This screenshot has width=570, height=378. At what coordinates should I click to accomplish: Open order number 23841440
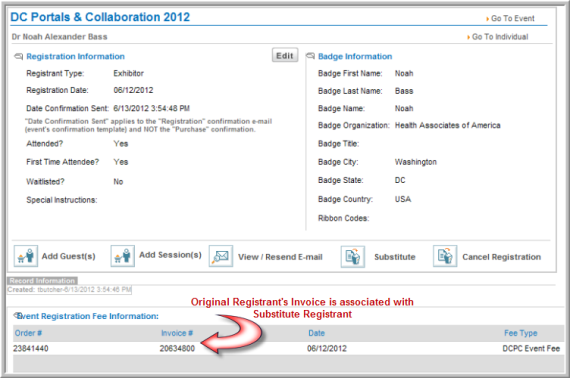click(31, 348)
